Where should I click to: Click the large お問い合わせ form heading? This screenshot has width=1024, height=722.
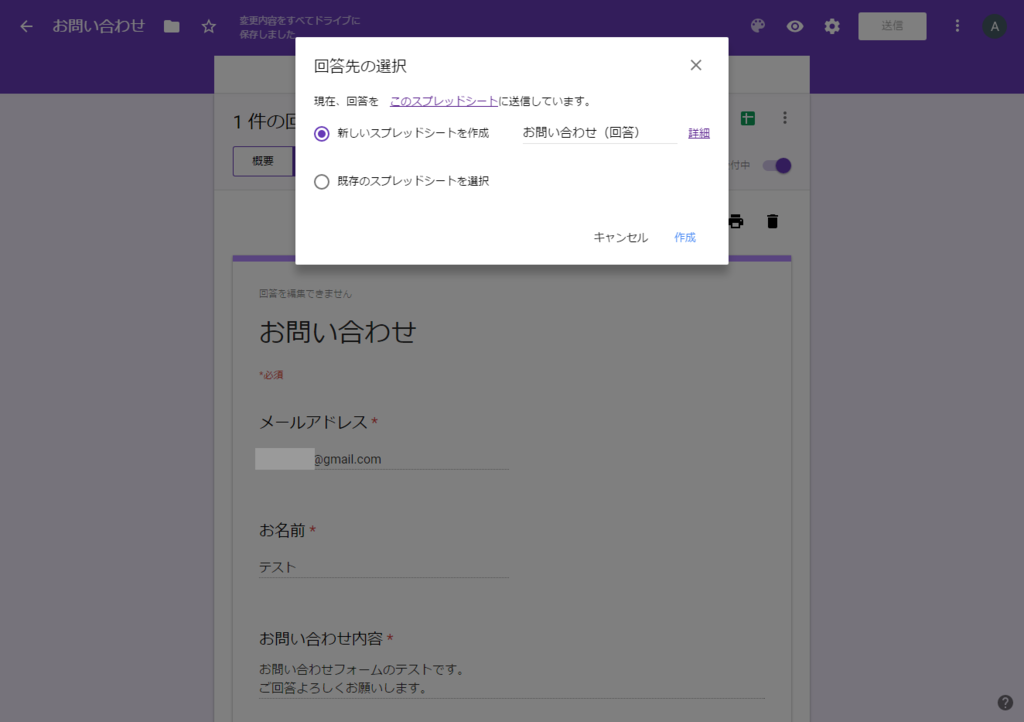[337, 332]
